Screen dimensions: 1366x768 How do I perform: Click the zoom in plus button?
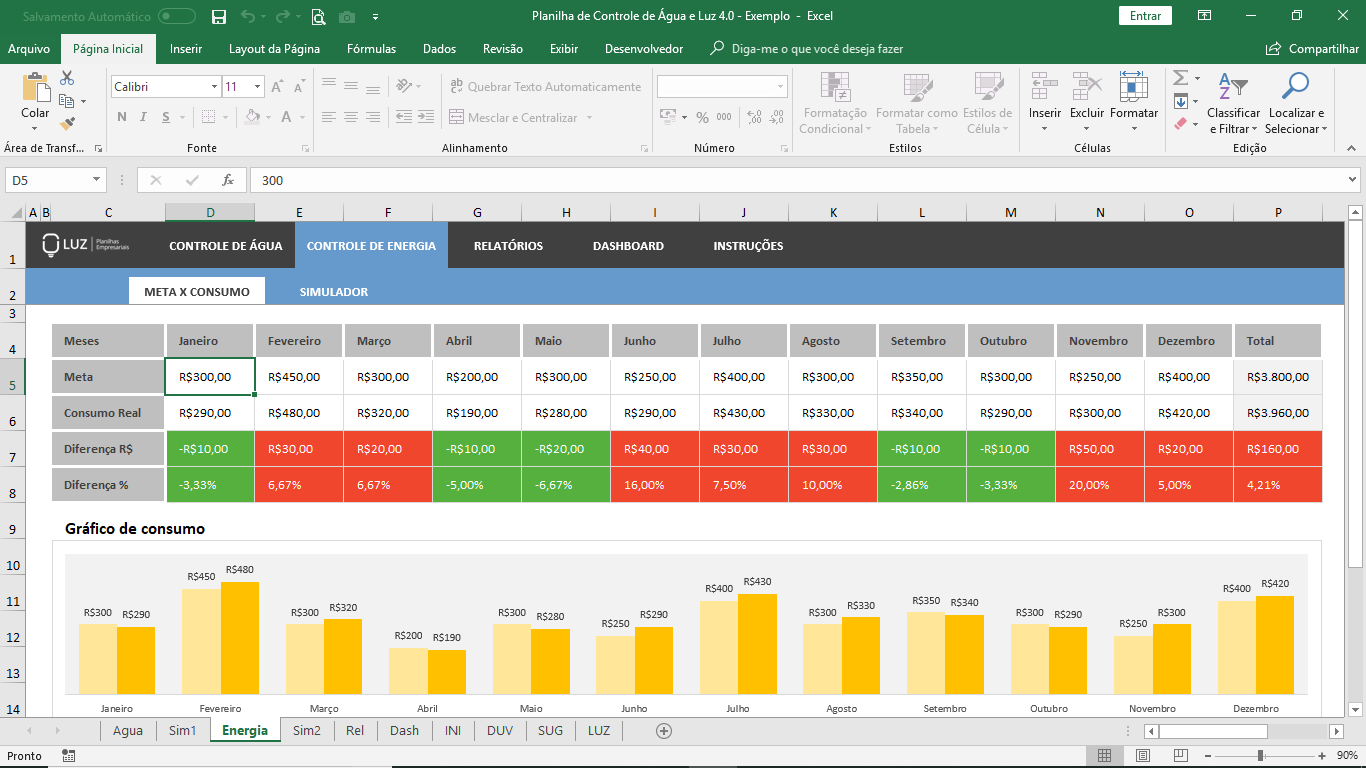point(1322,756)
